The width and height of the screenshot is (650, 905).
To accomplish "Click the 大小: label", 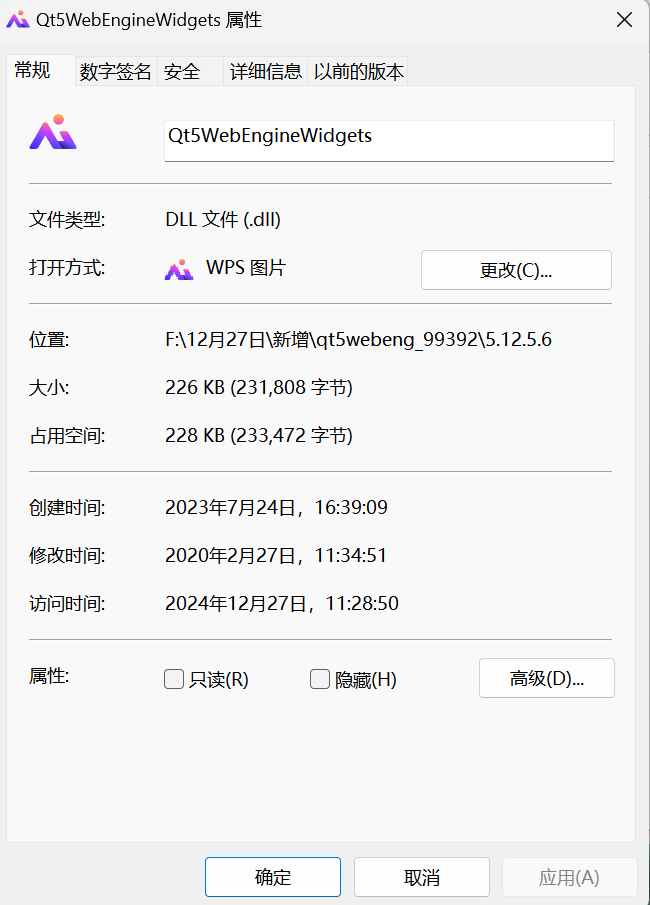I will [x=49, y=387].
